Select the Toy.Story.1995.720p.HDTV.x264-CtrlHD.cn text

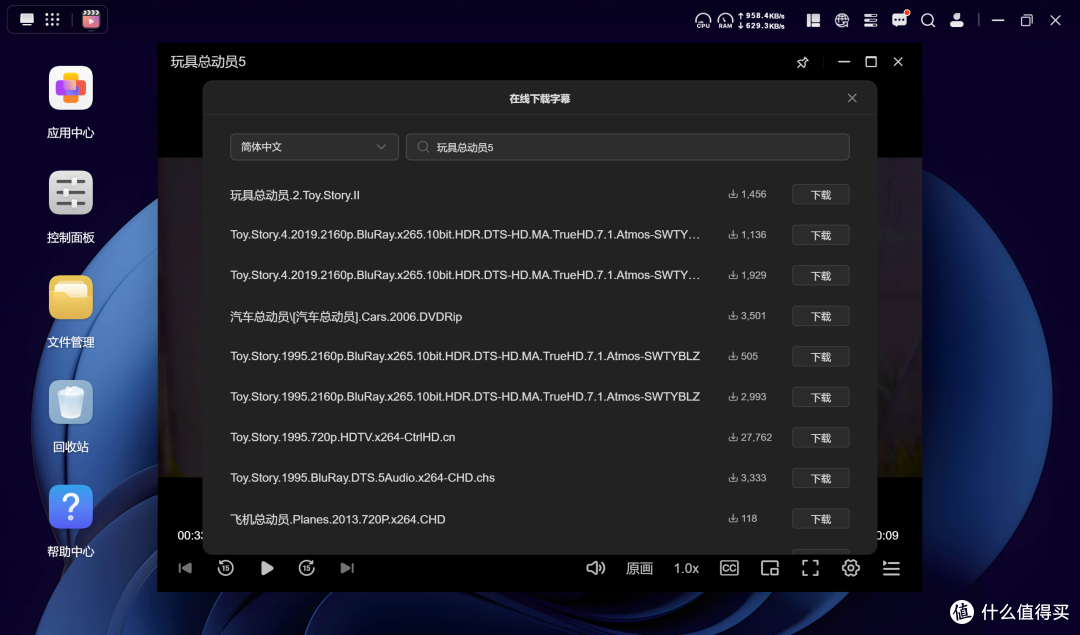click(x=342, y=437)
